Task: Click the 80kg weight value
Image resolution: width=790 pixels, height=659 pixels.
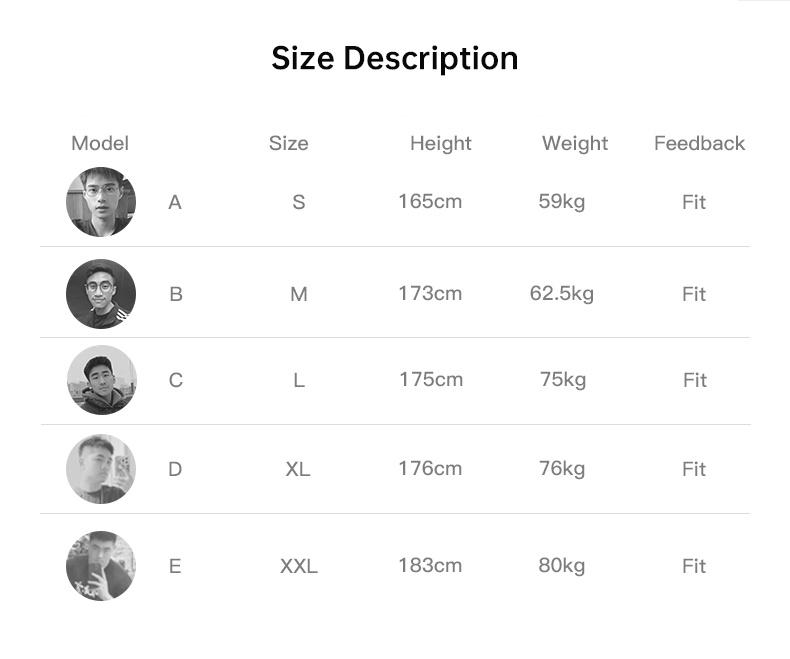Action: 562,565
